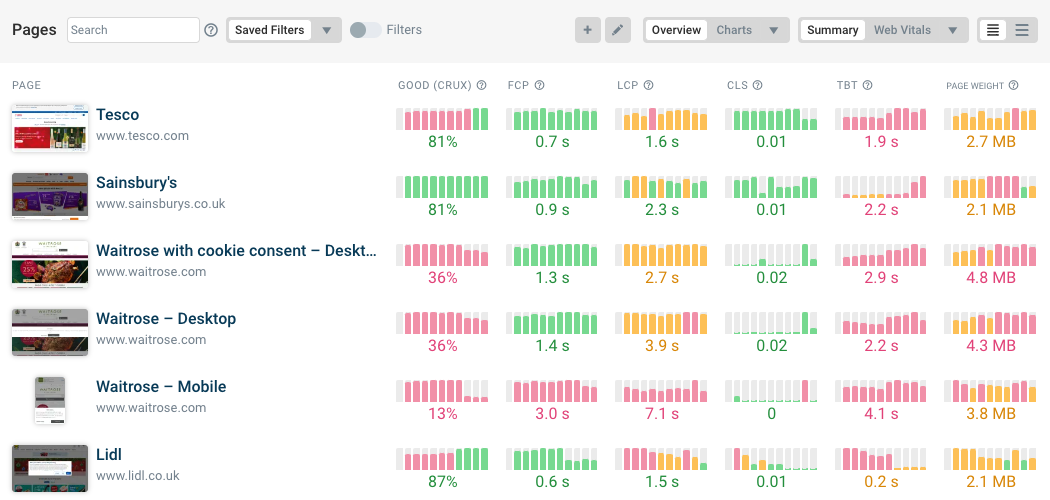Click the Waitrose – Mobile thumbnail

[x=50, y=400]
